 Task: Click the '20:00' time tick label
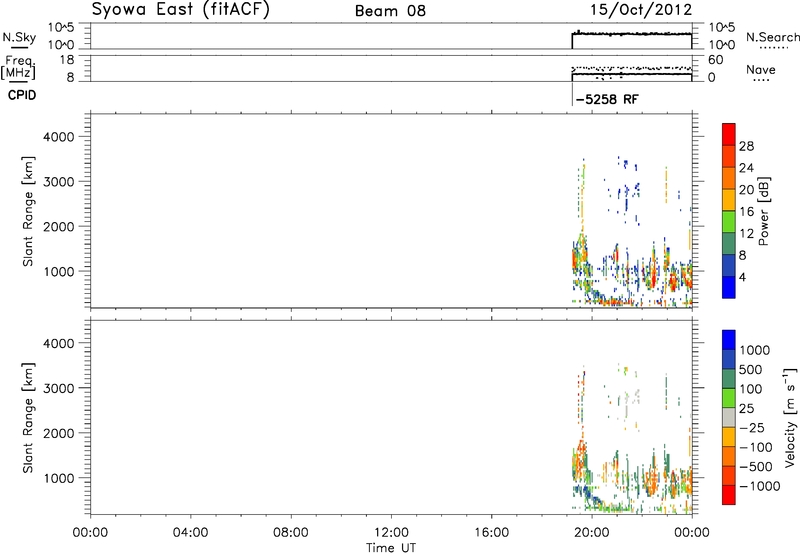(x=592, y=533)
